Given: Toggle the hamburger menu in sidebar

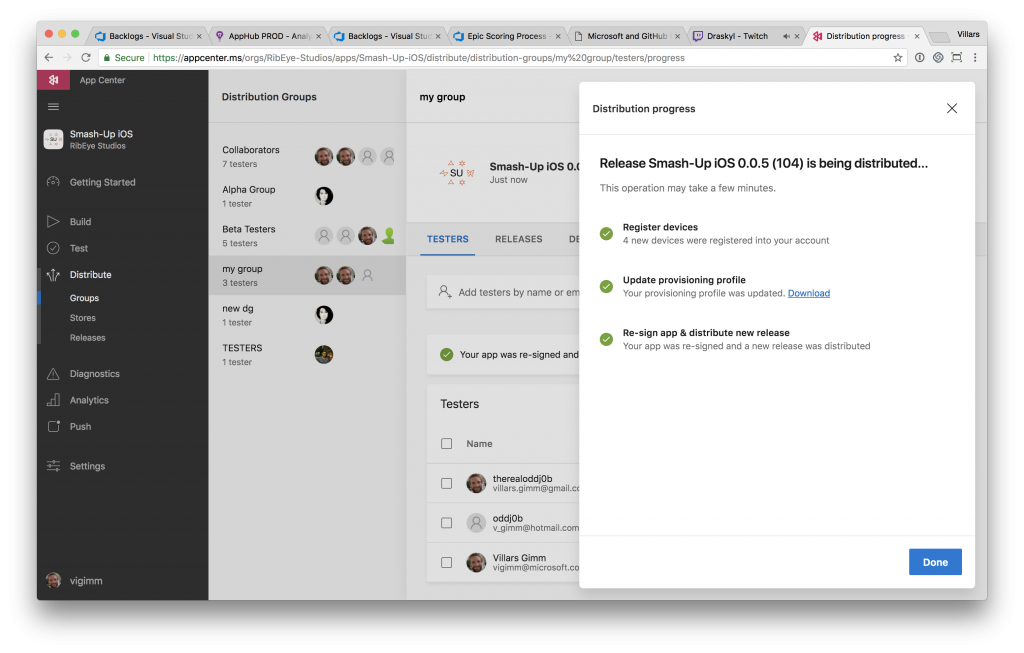Looking at the screenshot, I should click(54, 106).
